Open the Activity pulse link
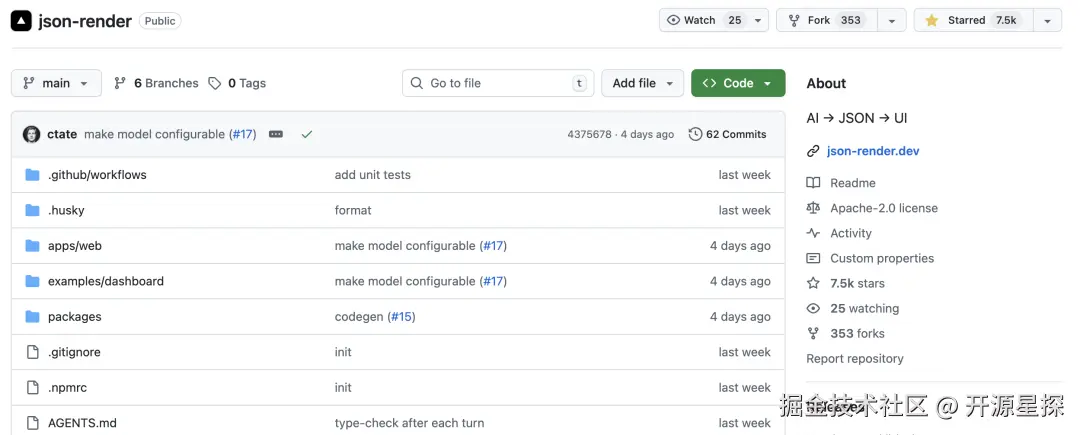Viewport: 1080px width, 435px height. [850, 233]
